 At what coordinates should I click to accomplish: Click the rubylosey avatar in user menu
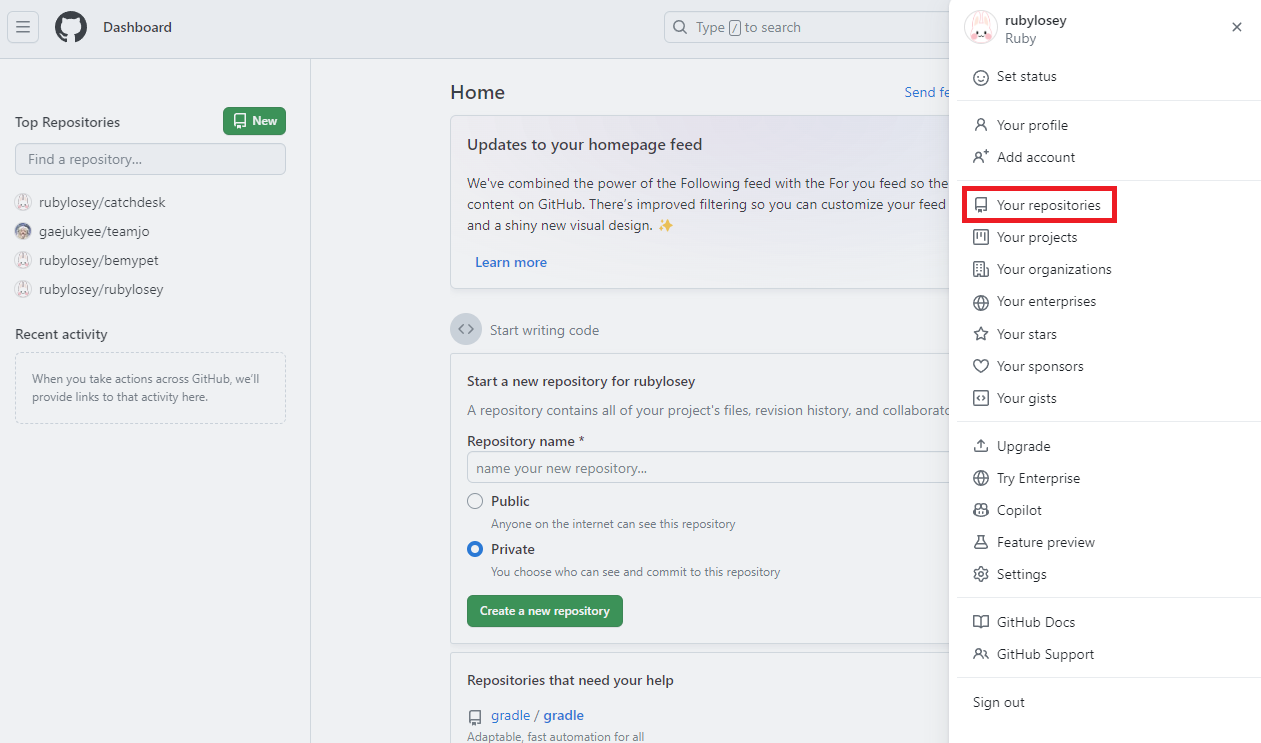[x=981, y=28]
